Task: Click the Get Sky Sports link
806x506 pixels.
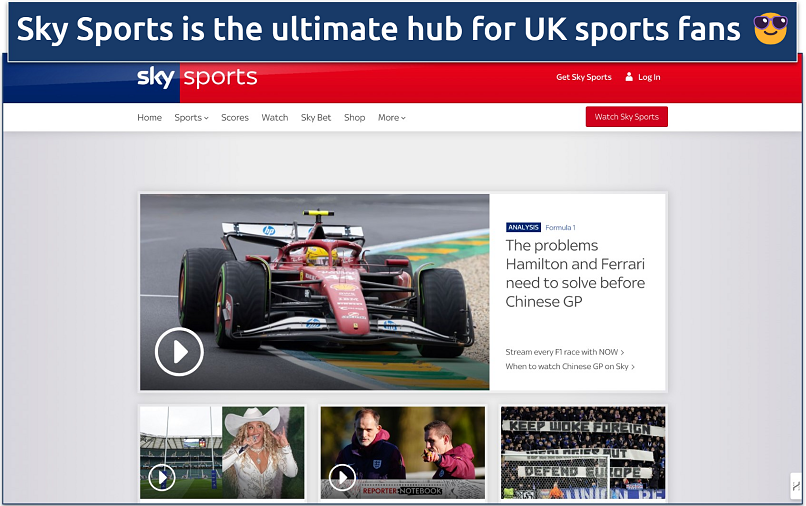Action: tap(584, 77)
